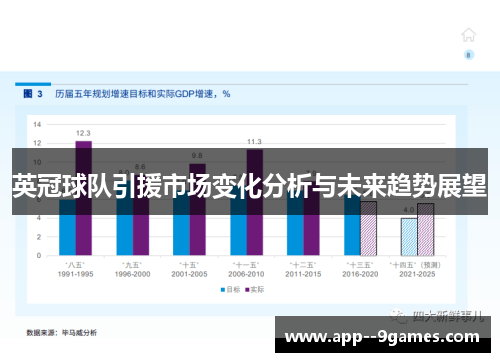The height and width of the screenshot is (362, 500).
Task: Click the home icon at top right
Action: 469,35
